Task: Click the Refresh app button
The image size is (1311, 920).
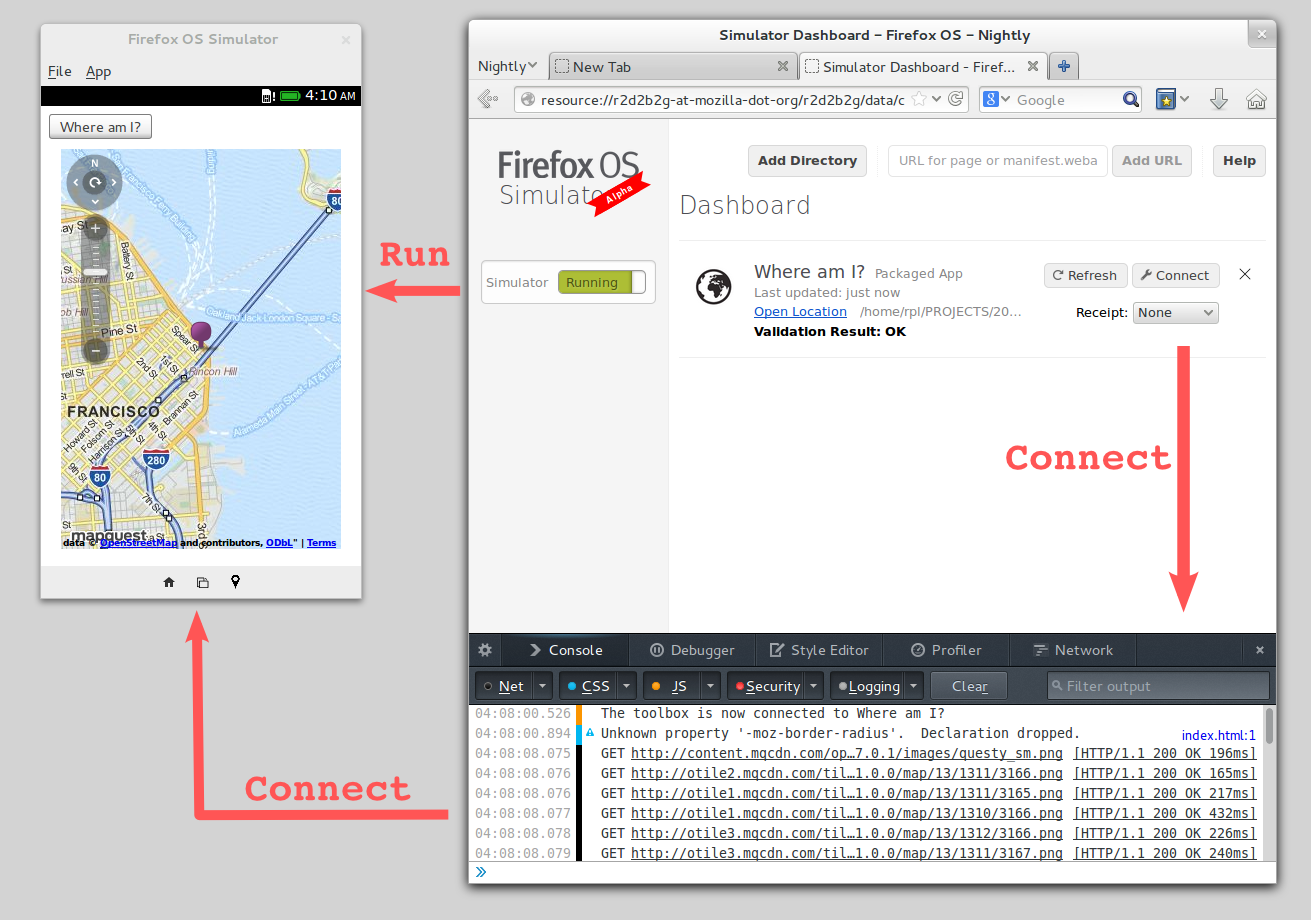Action: pos(1086,275)
